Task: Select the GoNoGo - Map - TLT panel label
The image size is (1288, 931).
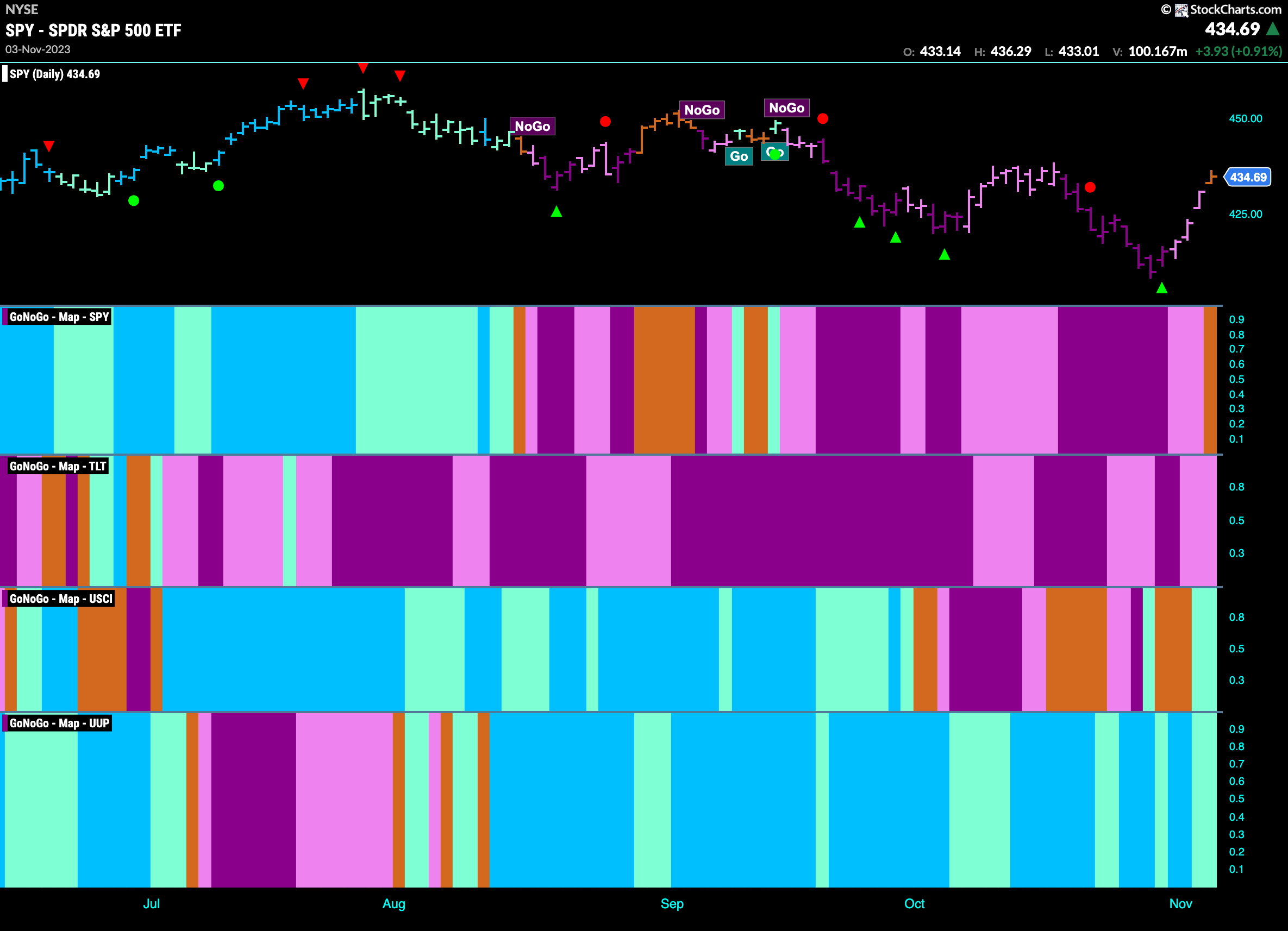Action: (58, 466)
